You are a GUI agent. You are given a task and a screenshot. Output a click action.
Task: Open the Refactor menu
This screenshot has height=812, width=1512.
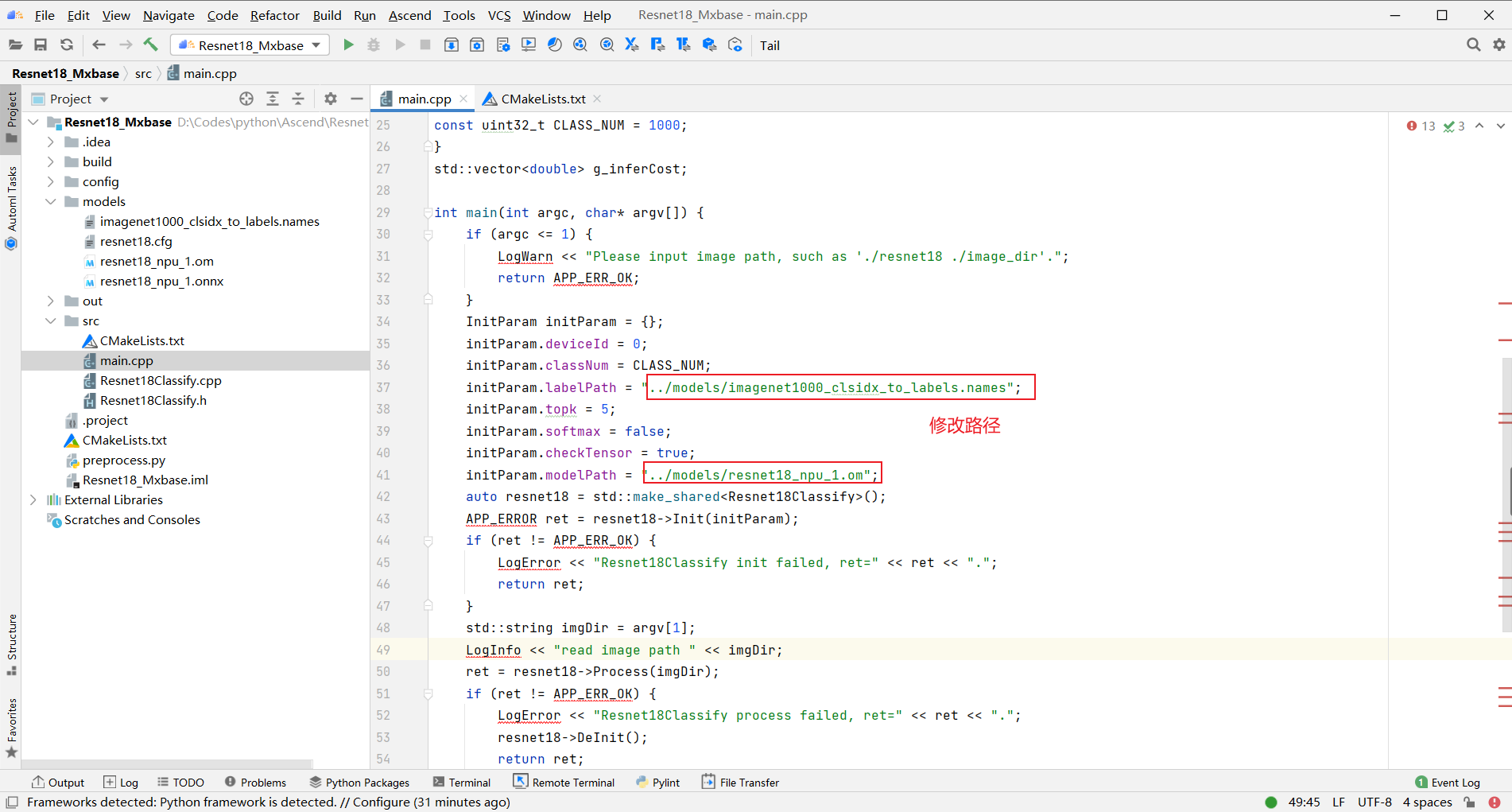pos(274,15)
